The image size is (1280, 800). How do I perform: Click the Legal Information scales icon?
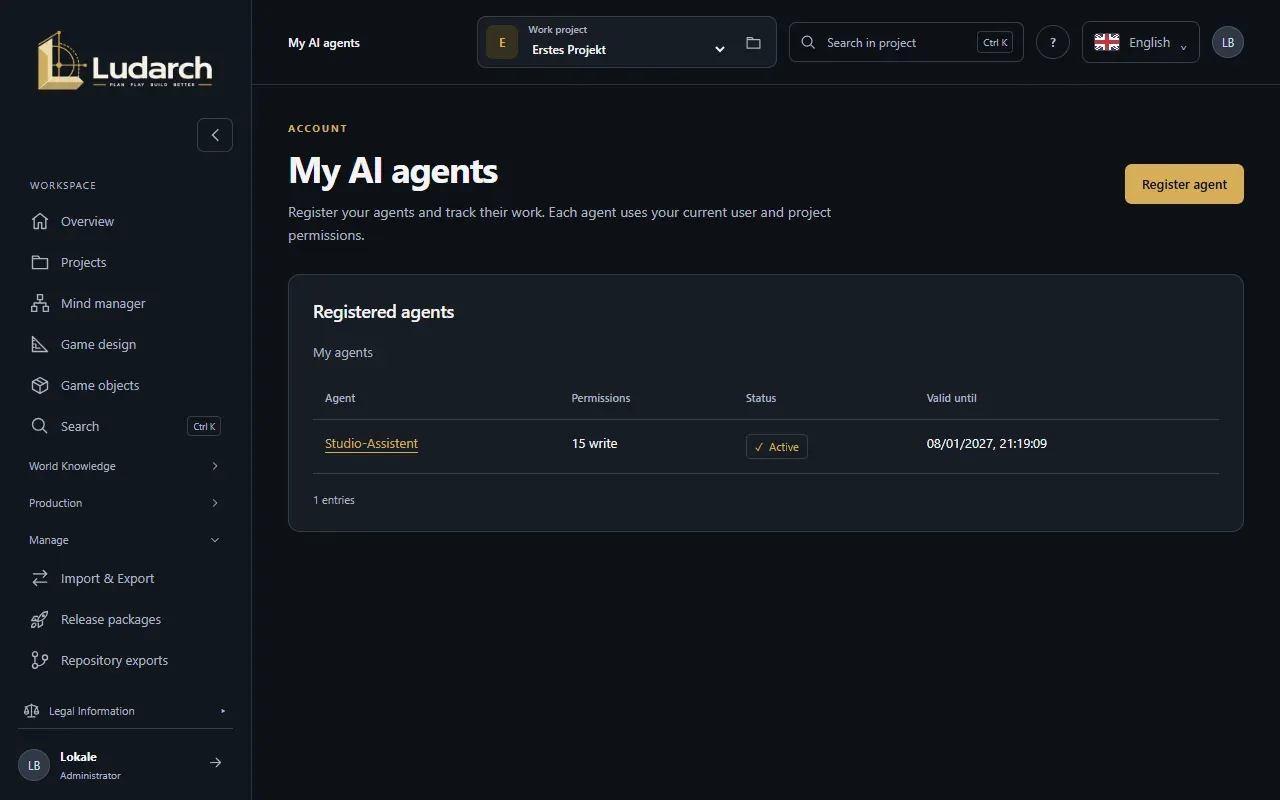[x=31, y=711]
